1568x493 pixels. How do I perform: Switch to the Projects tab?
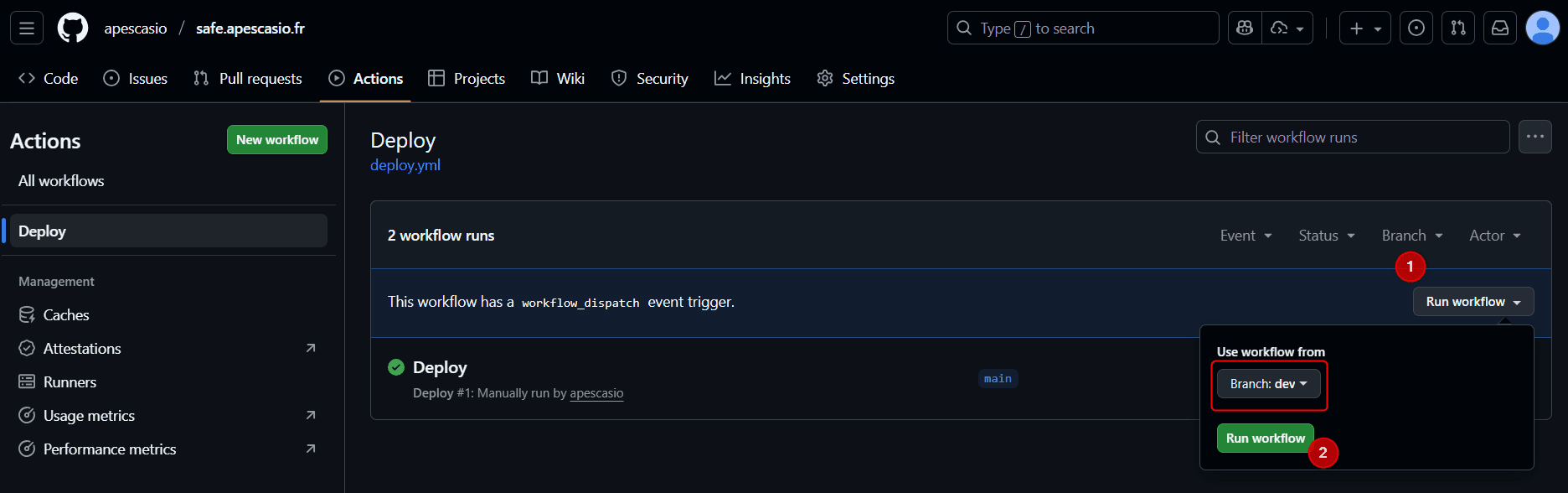(467, 79)
